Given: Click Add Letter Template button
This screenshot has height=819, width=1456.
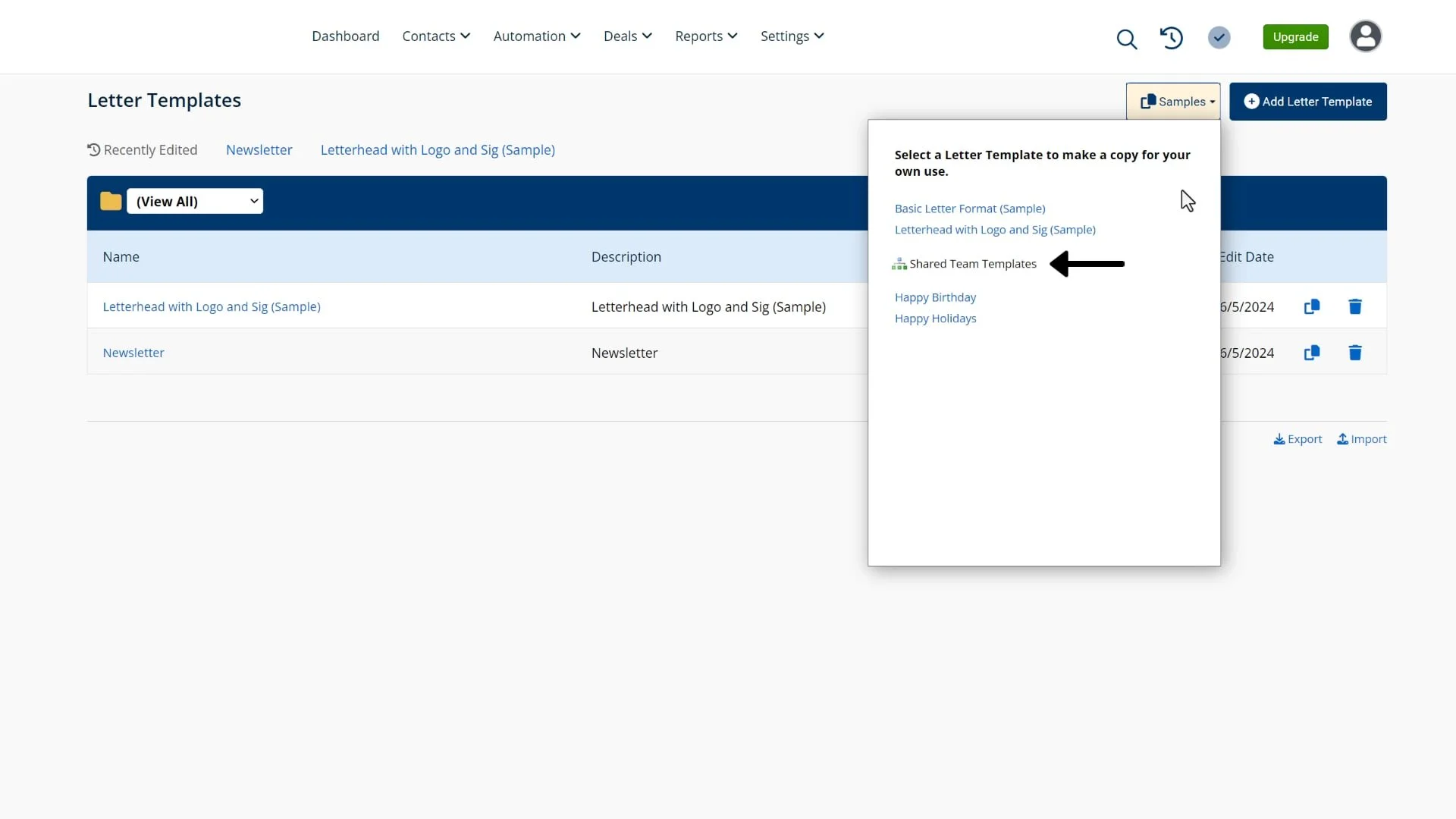Looking at the screenshot, I should click(x=1307, y=102).
